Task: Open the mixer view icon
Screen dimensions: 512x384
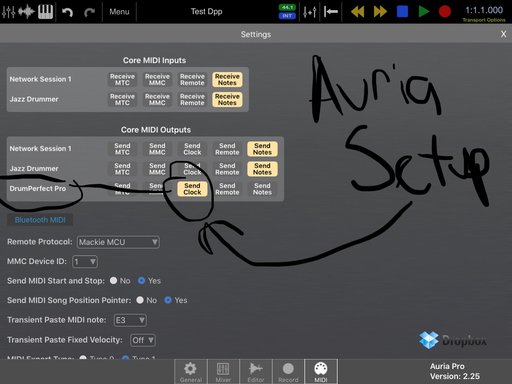Action: (8, 12)
